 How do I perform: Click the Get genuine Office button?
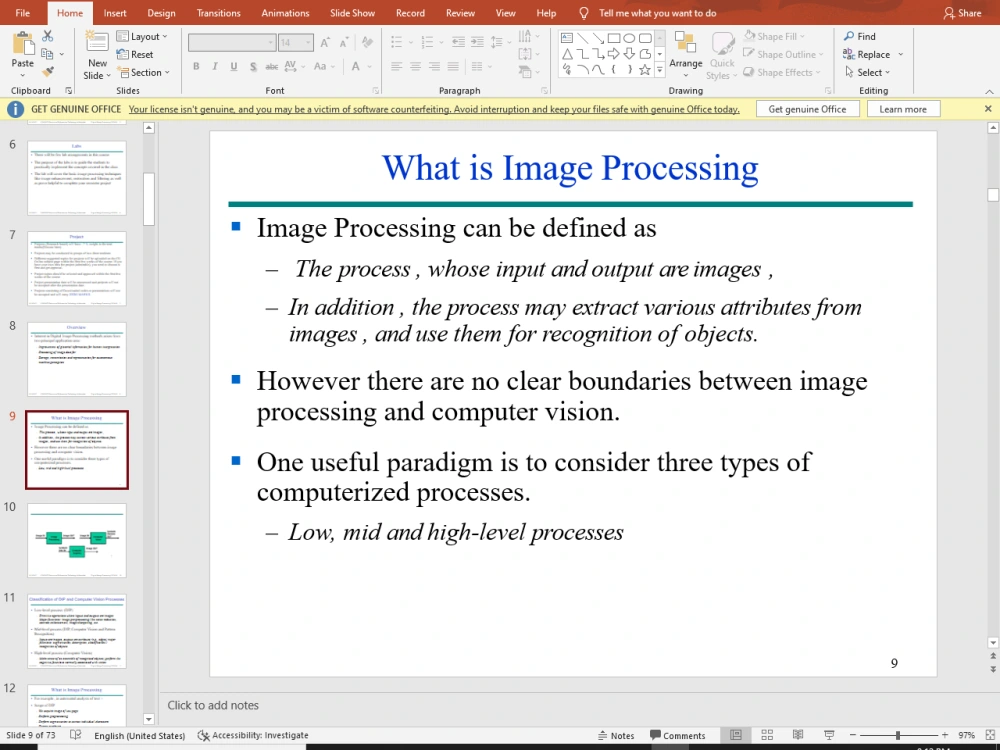tap(807, 109)
